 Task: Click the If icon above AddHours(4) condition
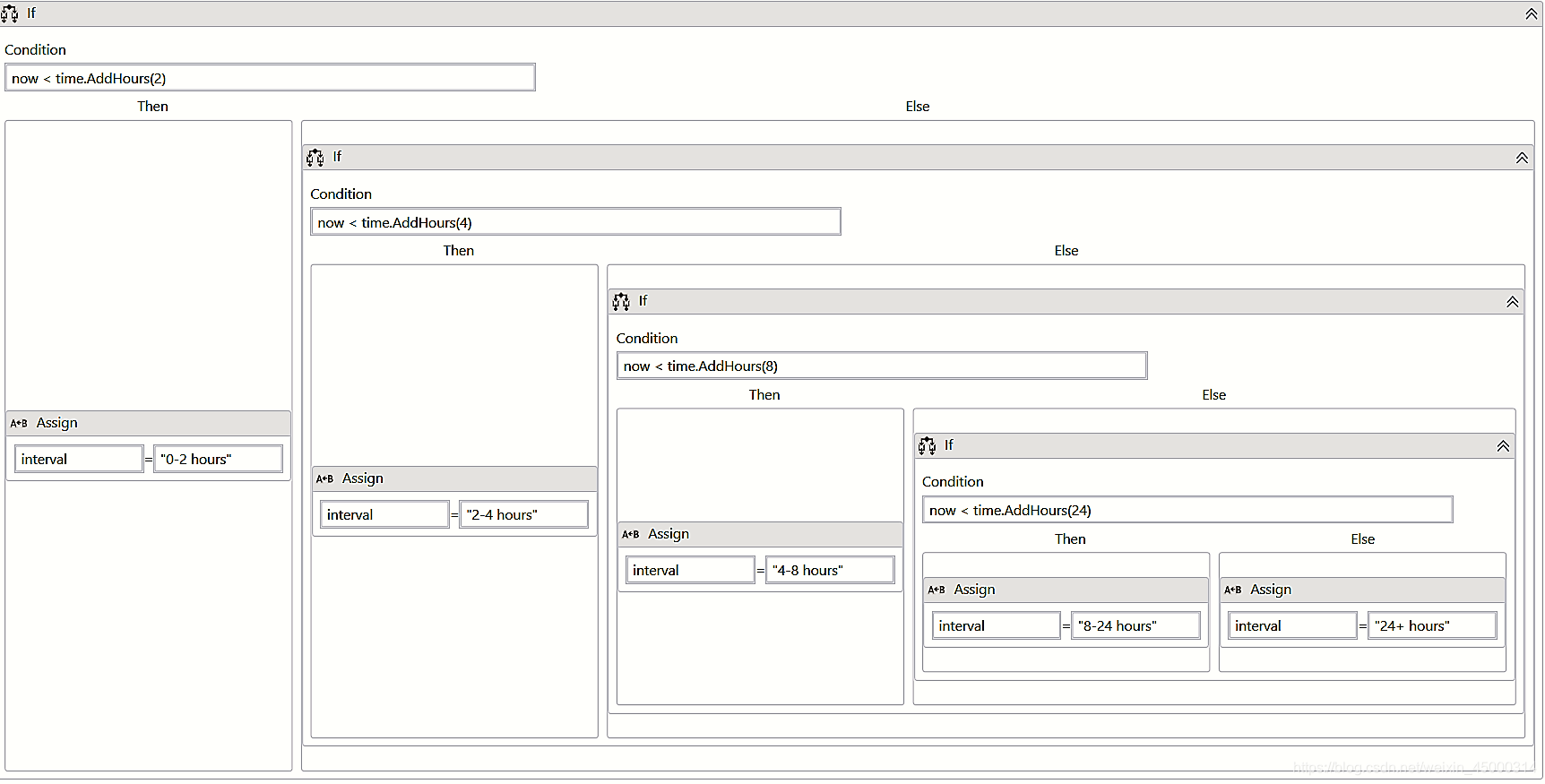click(315, 158)
